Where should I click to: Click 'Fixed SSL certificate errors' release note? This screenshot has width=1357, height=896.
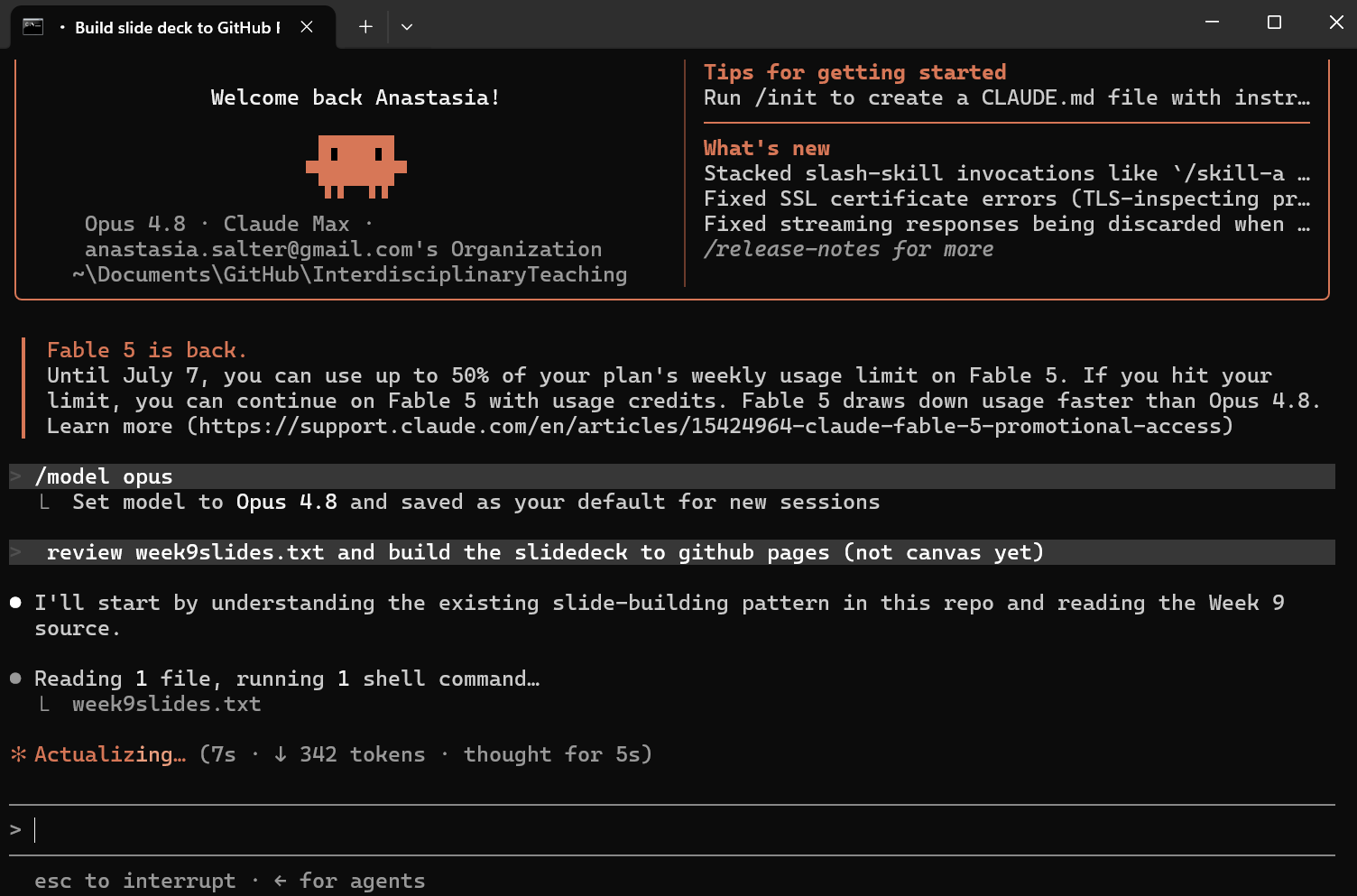tap(1007, 199)
